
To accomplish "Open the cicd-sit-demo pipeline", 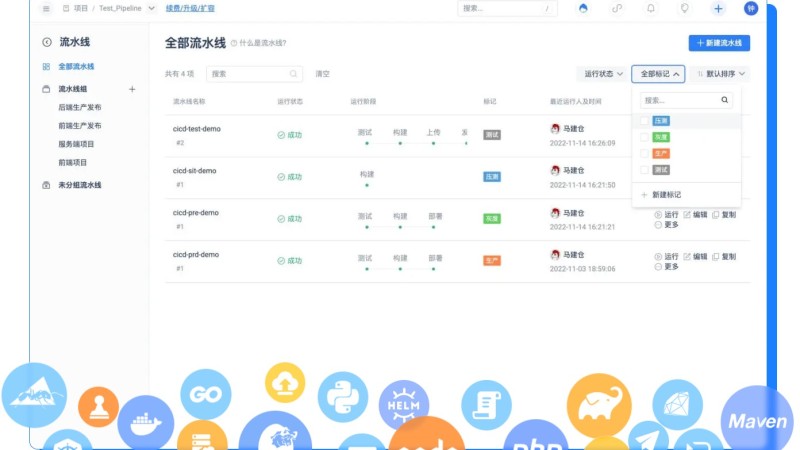I will click(194, 170).
